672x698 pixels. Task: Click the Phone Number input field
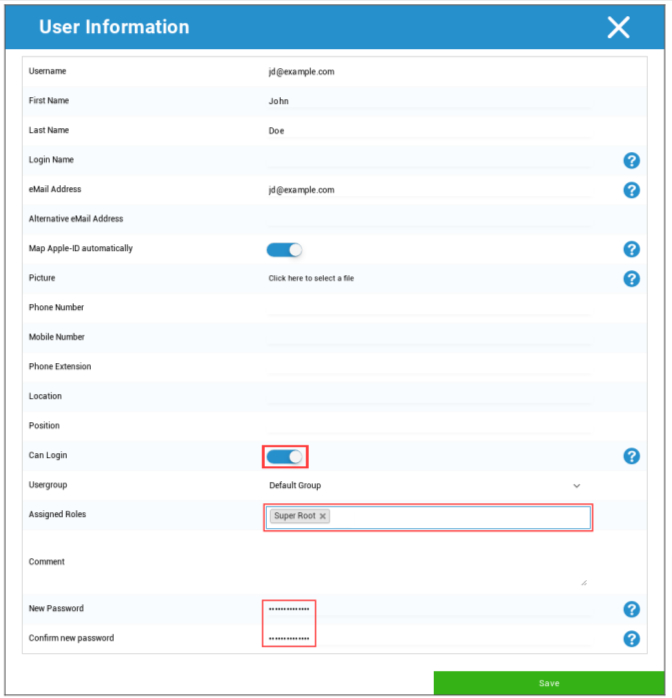428,308
